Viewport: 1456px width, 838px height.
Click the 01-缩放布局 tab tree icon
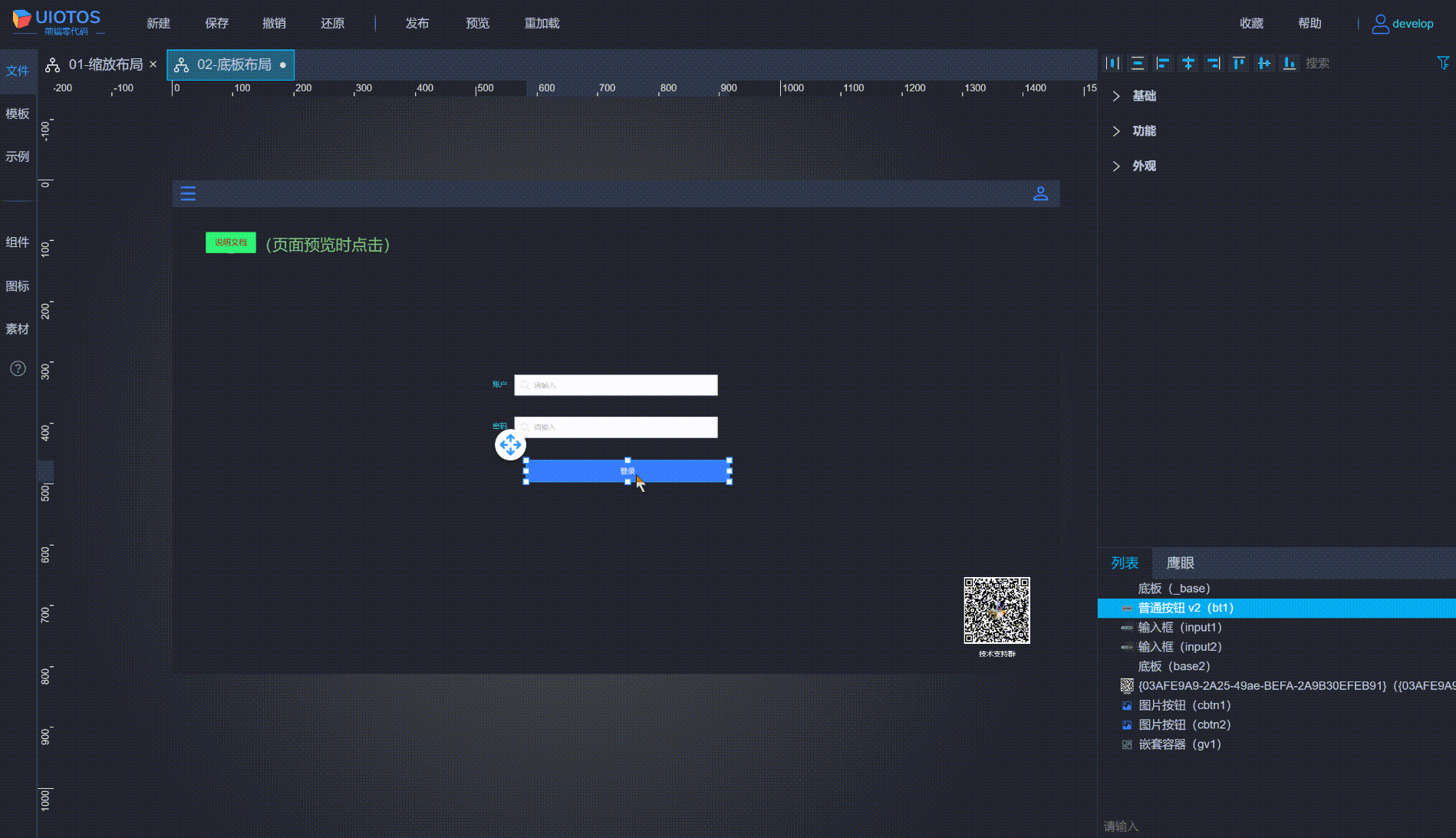point(52,65)
